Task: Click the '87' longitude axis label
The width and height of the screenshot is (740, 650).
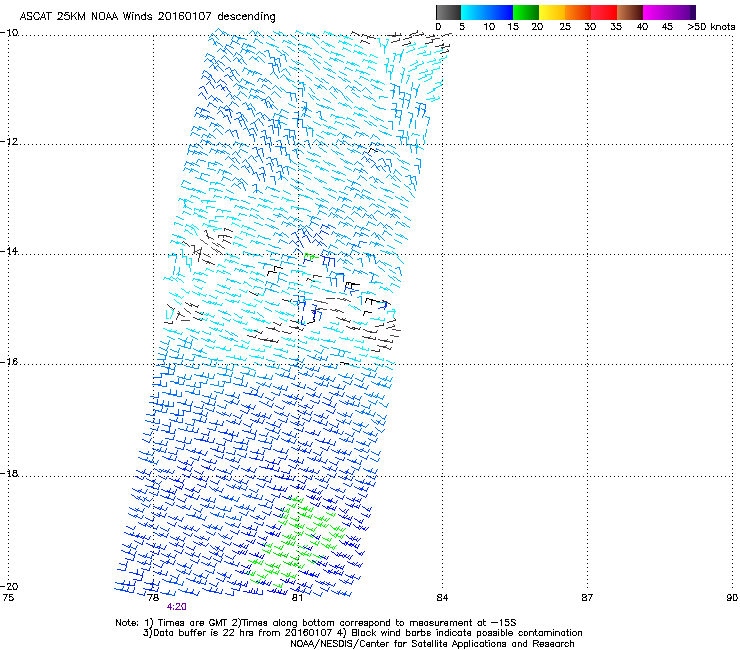Action: (587, 598)
